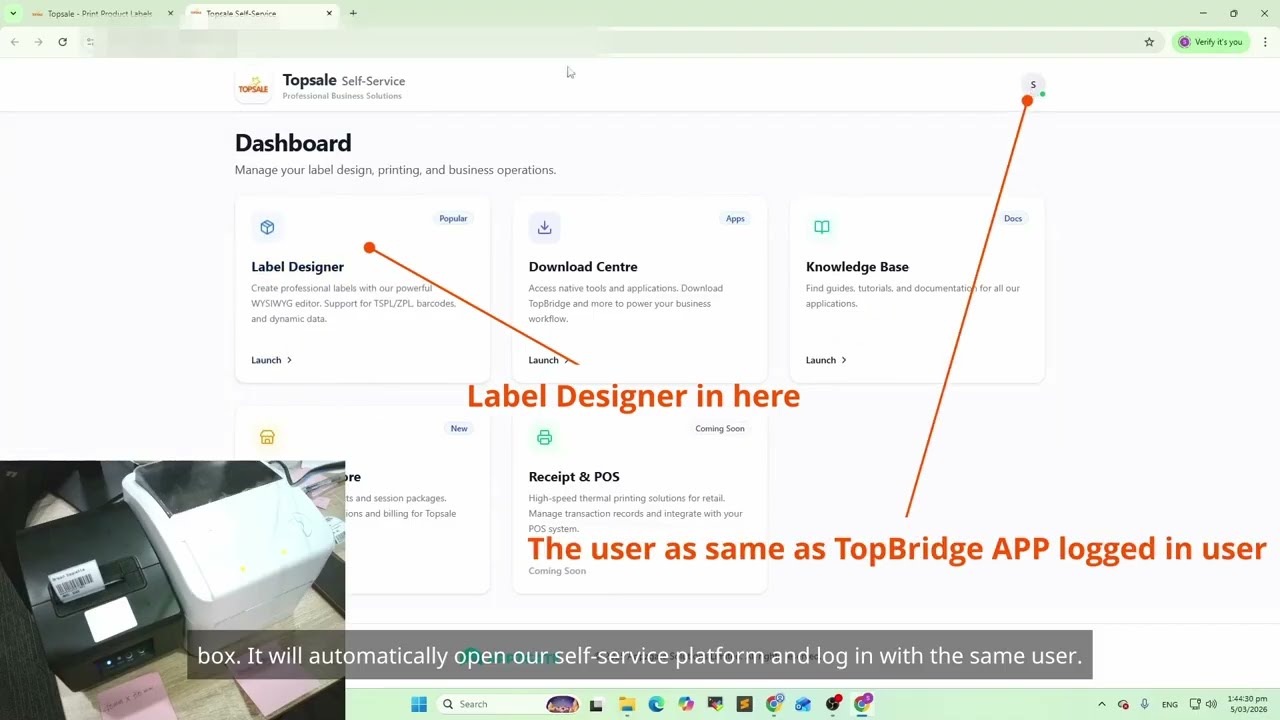This screenshot has width=1280, height=720.
Task: Close the Topsale - Print Product Labels tab
Action: [170, 14]
